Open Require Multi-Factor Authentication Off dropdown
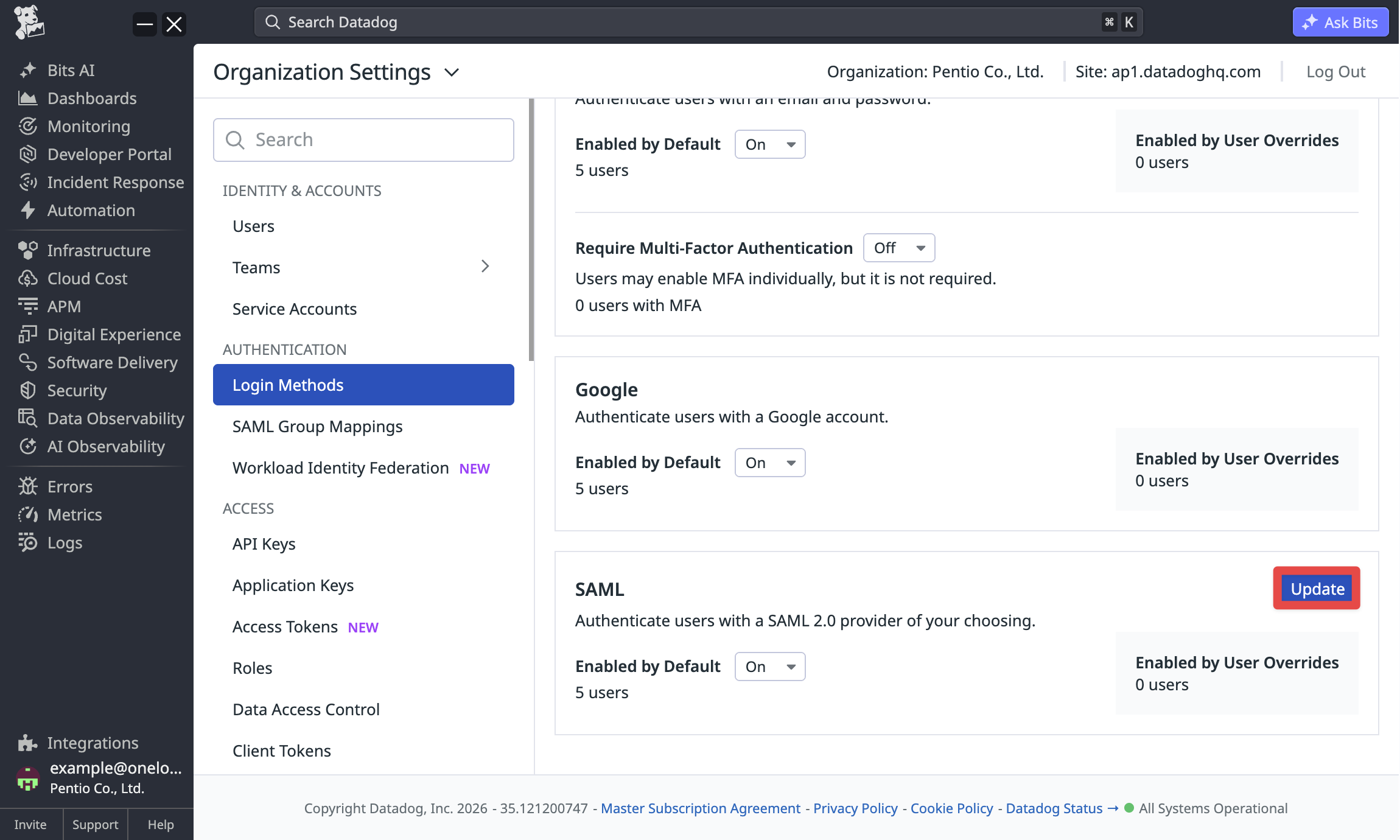The image size is (1400, 840). [x=899, y=248]
